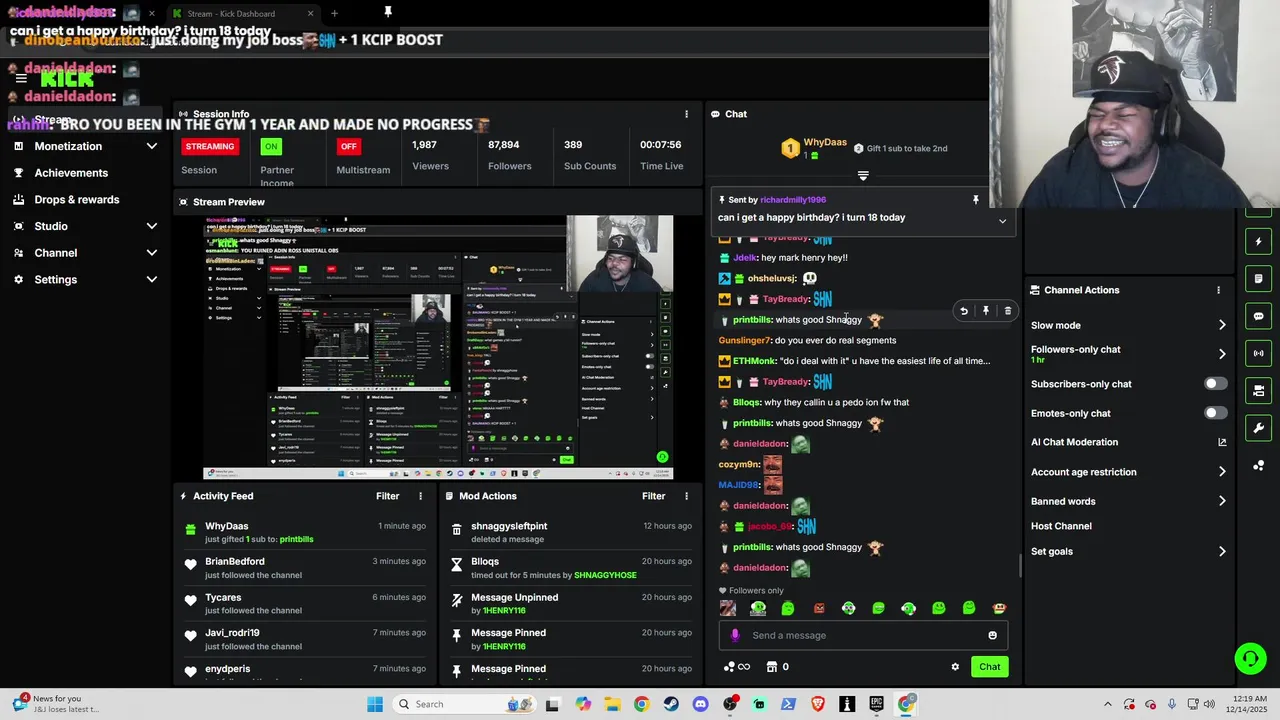Click the channel points infinity icon
The height and width of the screenshot is (720, 1280).
pyautogui.click(x=736, y=667)
